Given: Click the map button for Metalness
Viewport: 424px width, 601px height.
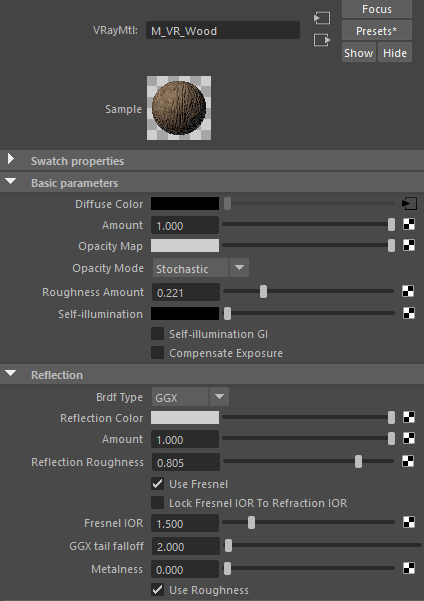Looking at the screenshot, I should tap(409, 568).
